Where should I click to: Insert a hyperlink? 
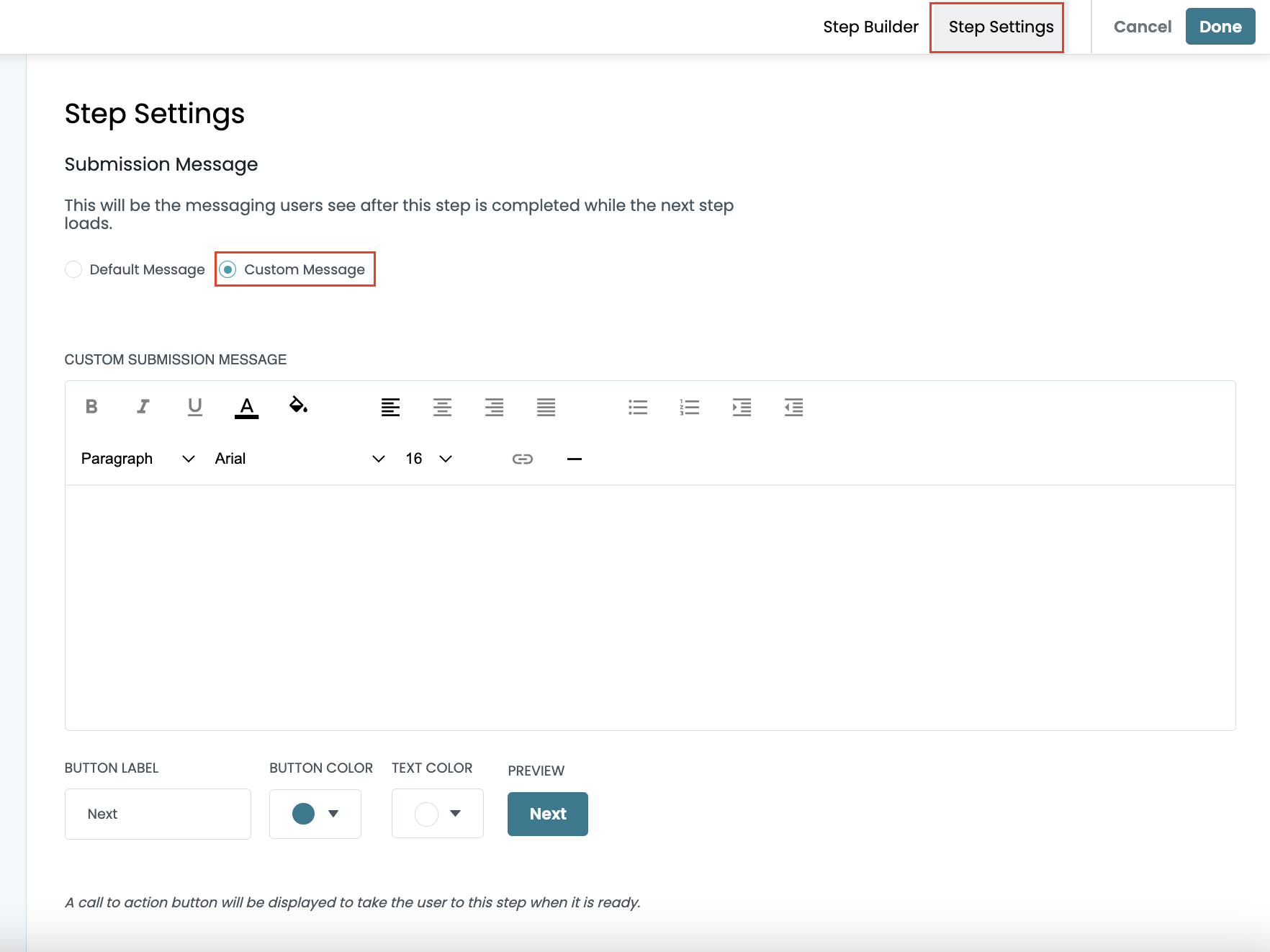(523, 458)
